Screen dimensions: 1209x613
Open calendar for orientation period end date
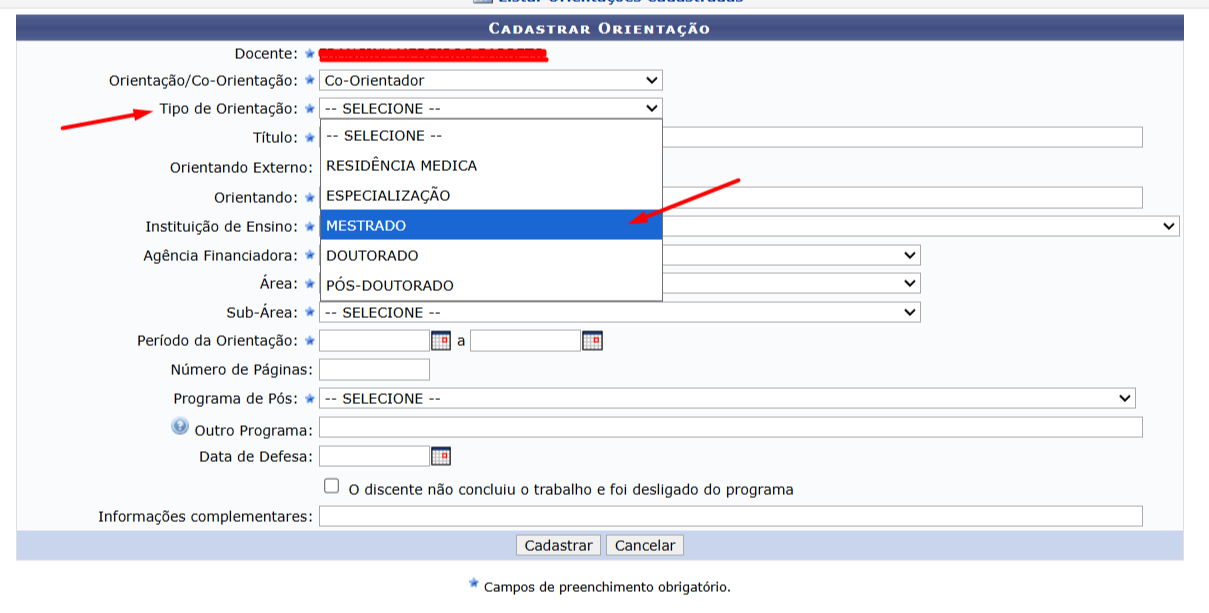592,341
